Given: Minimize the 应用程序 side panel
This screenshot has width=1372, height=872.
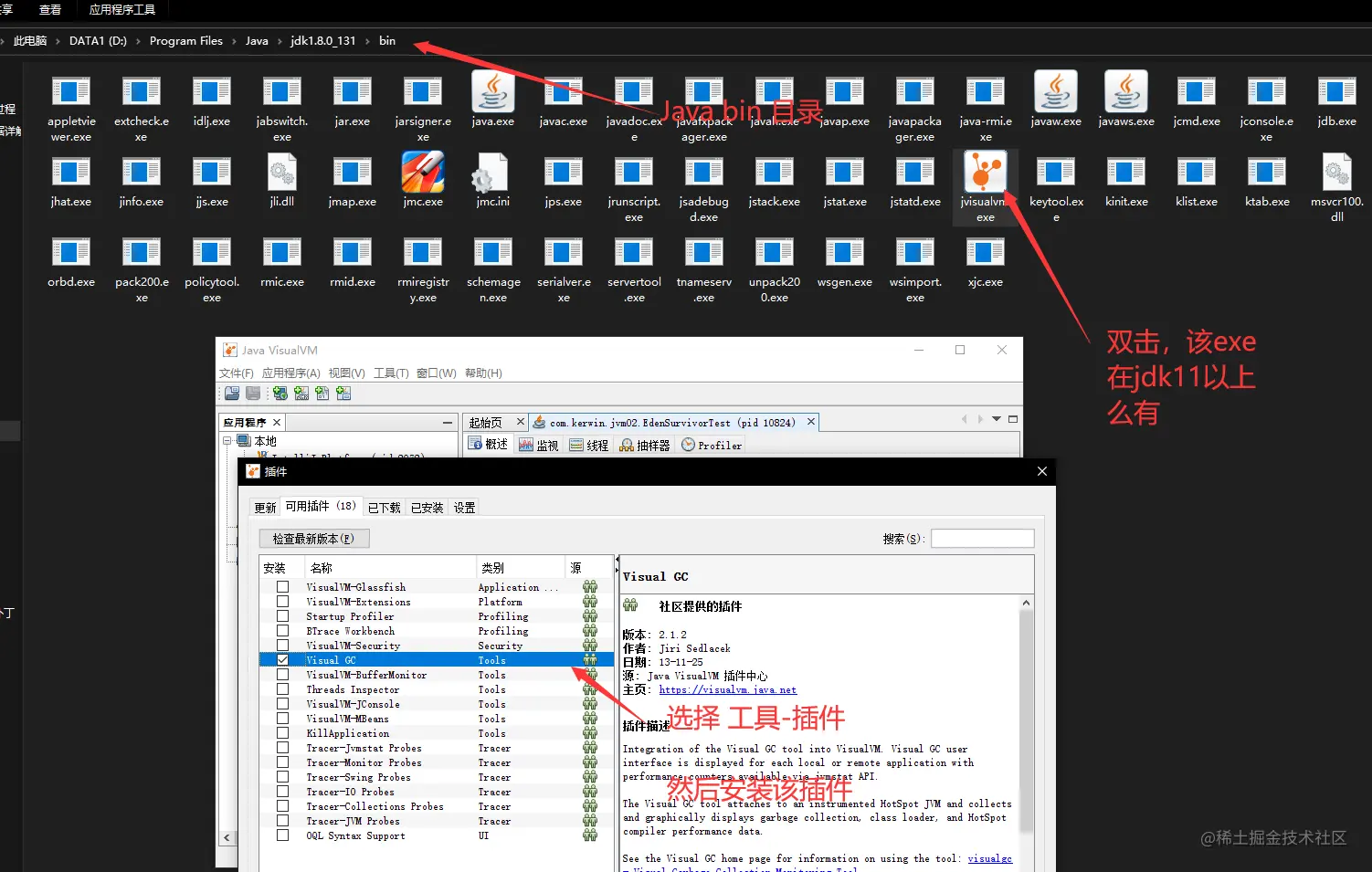Looking at the screenshot, I should pyautogui.click(x=448, y=423).
